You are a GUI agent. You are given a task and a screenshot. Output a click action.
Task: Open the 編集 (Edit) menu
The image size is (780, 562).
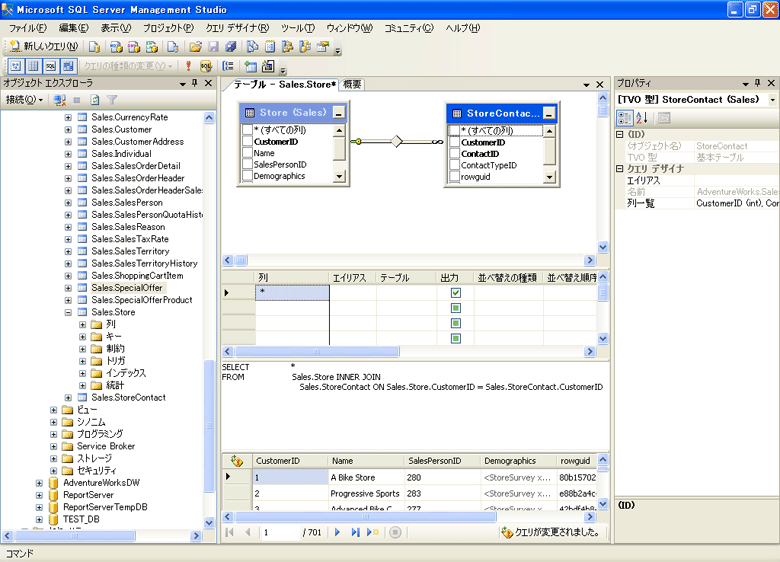click(x=74, y=28)
